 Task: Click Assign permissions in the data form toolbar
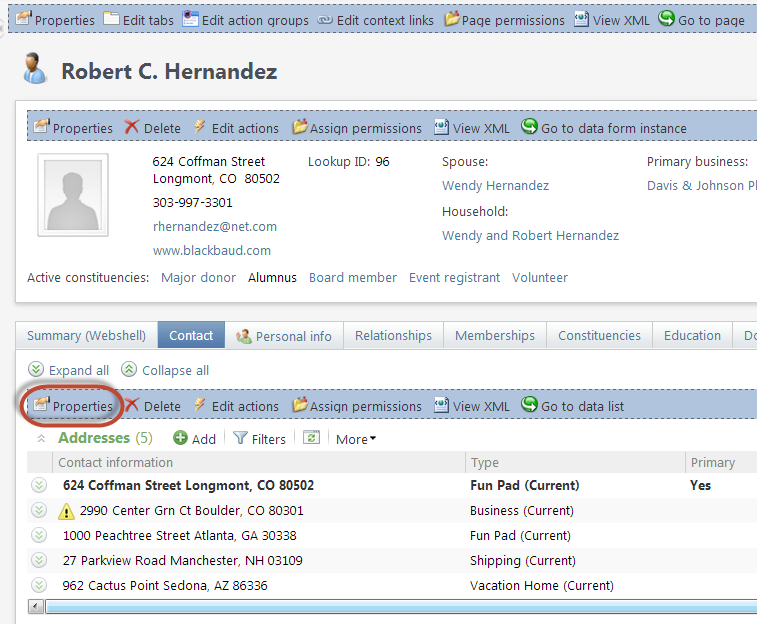357,128
